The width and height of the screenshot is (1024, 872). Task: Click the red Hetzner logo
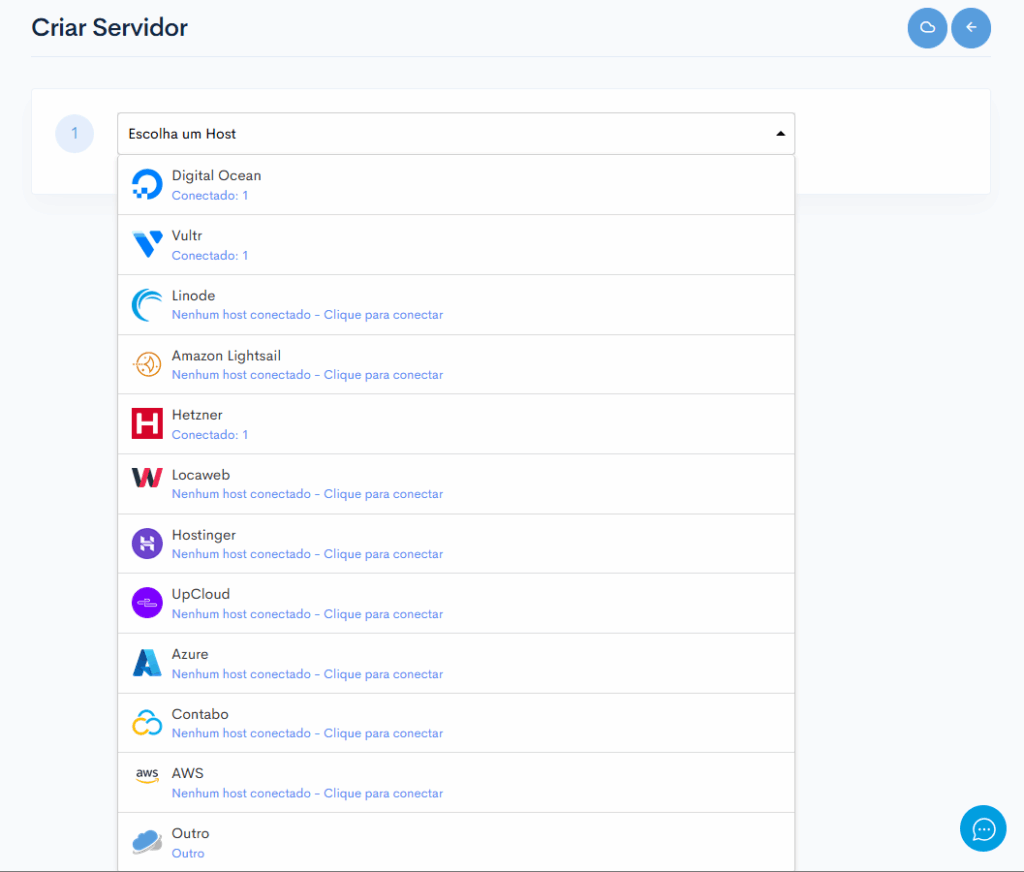click(147, 424)
